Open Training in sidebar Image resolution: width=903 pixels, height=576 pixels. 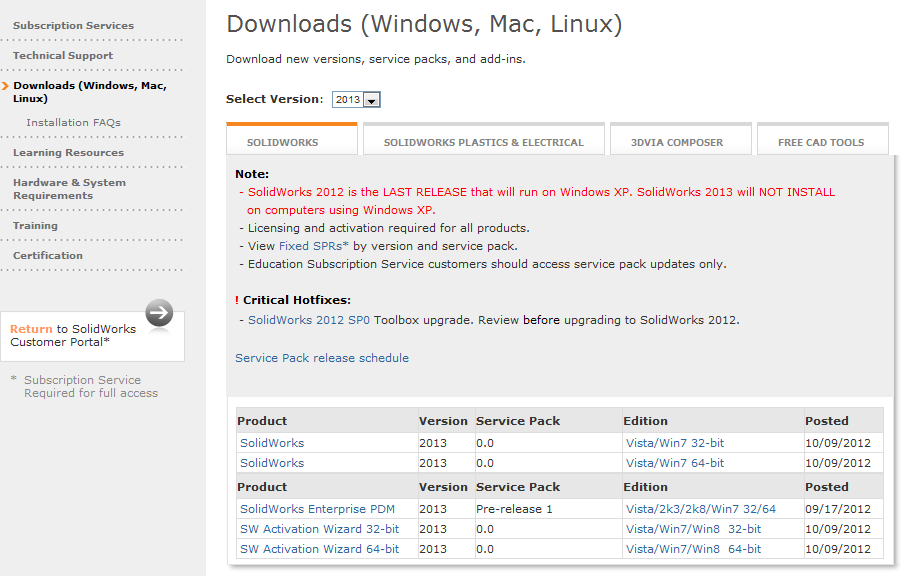35,225
